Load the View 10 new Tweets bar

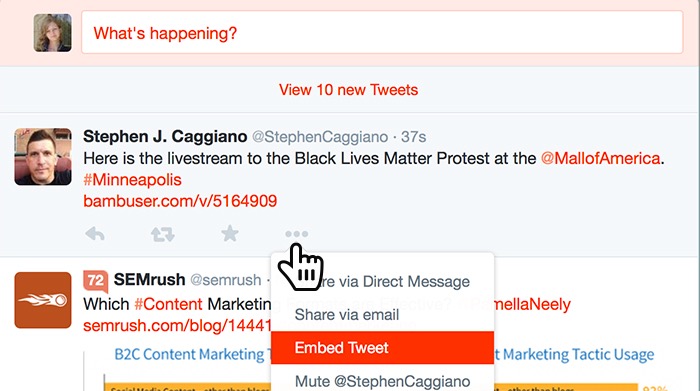click(x=349, y=90)
